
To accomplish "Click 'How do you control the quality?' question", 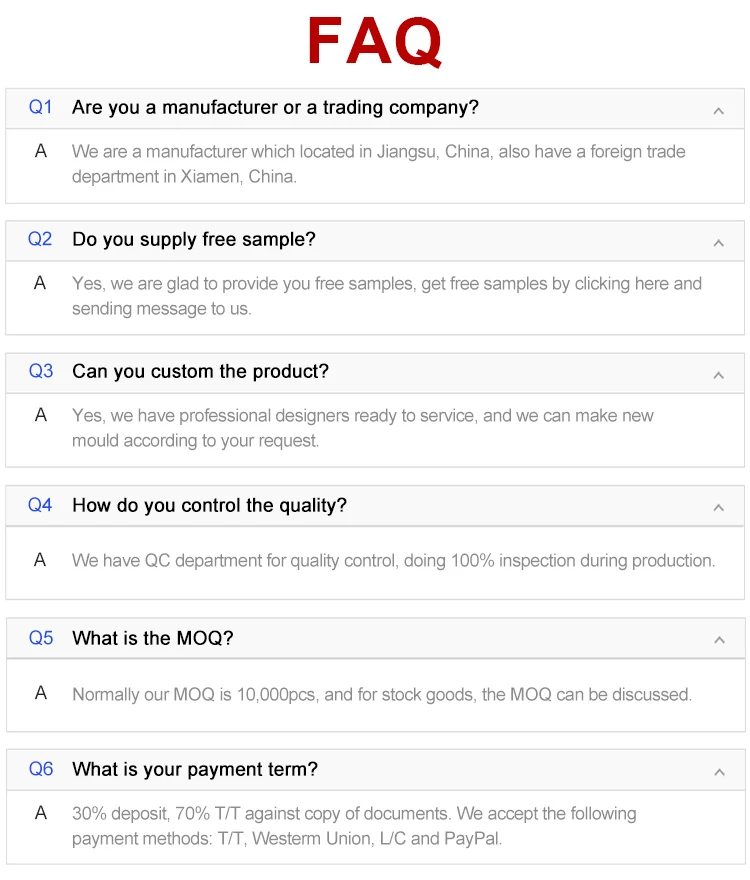I will point(209,505).
